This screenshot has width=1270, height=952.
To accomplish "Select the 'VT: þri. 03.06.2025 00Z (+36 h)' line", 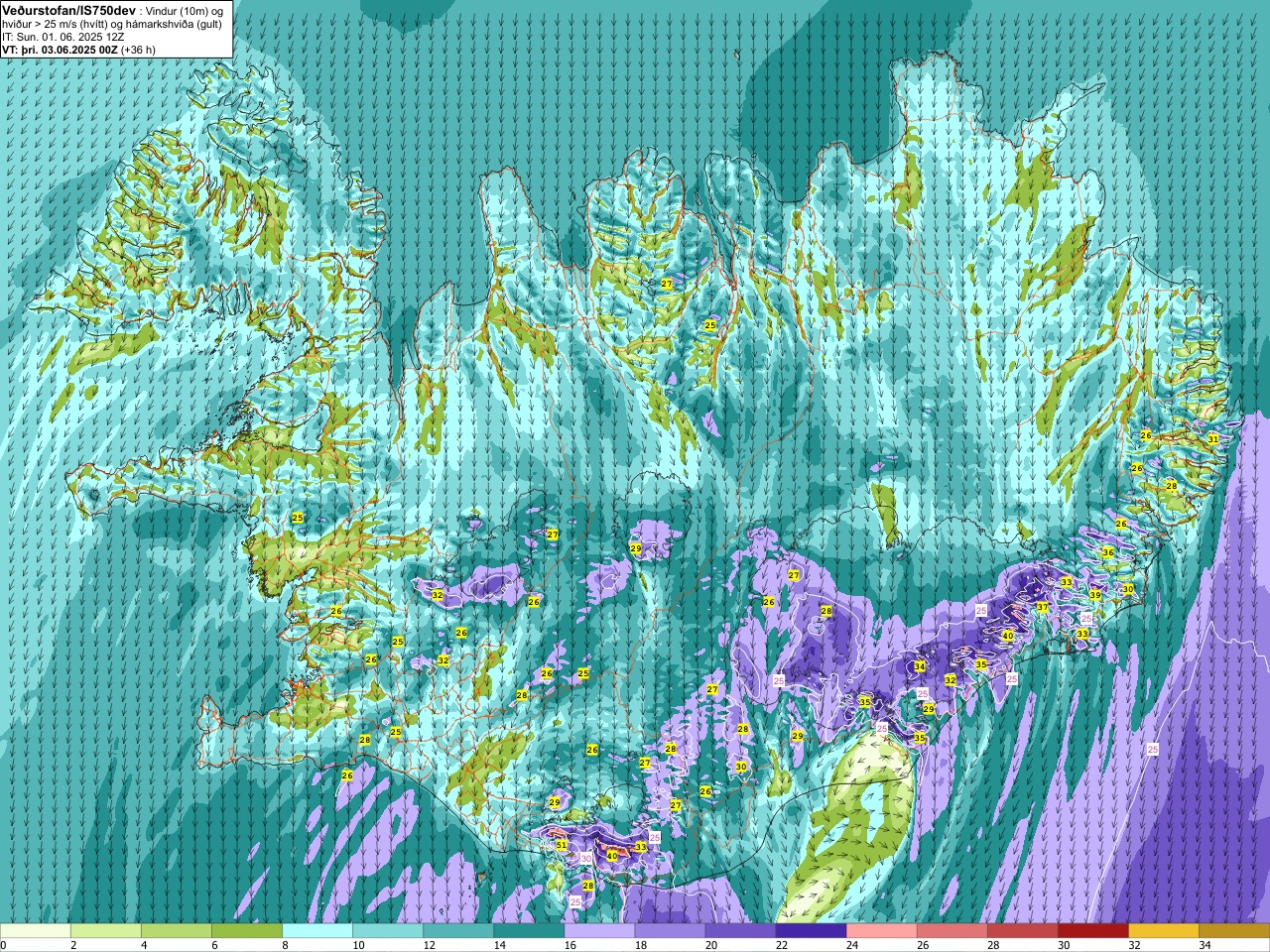I will (x=78, y=49).
